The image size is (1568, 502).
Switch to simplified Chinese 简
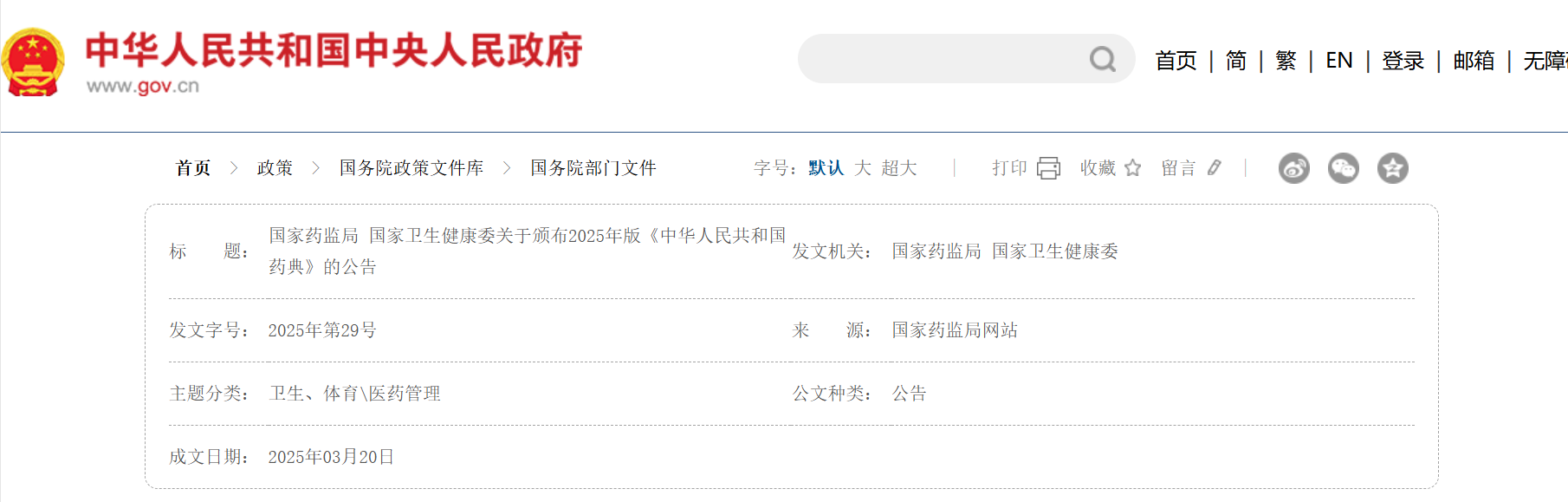pos(1236,61)
